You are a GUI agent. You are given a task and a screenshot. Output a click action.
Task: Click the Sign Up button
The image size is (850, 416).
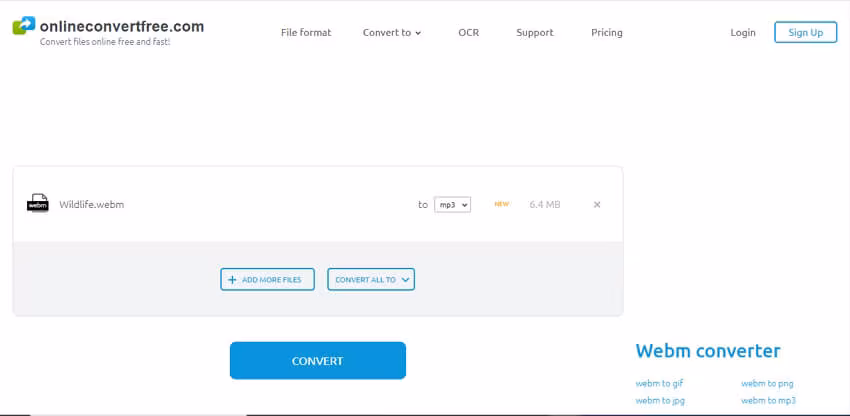click(x=805, y=33)
